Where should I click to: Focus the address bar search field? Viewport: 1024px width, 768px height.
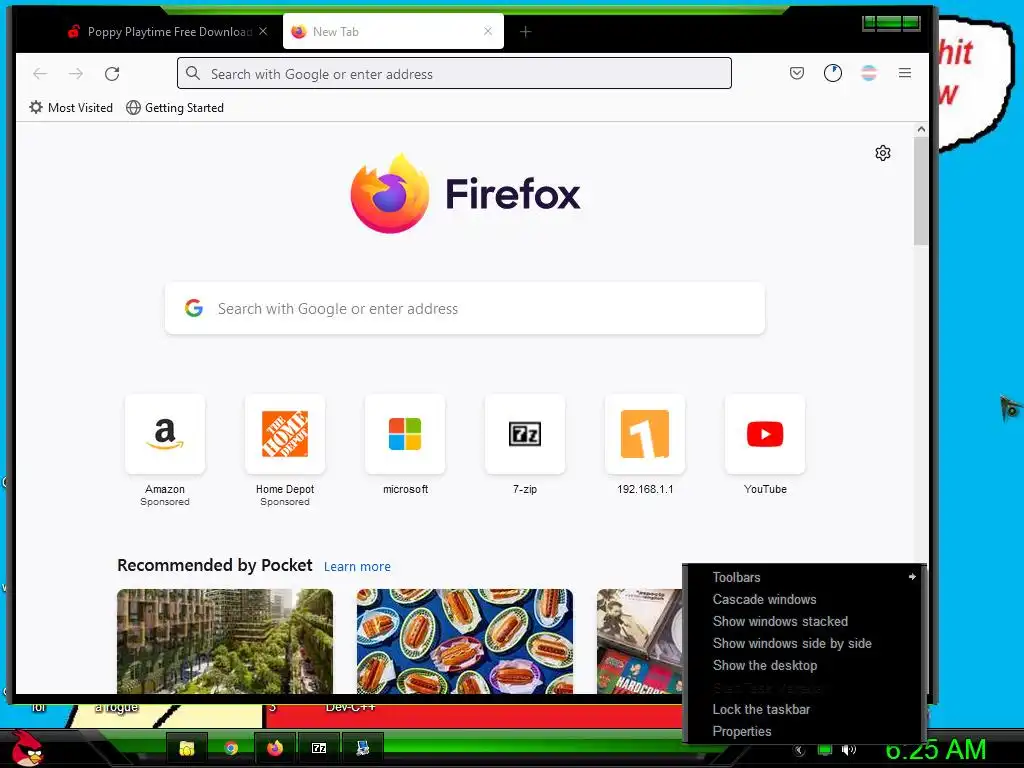click(454, 73)
